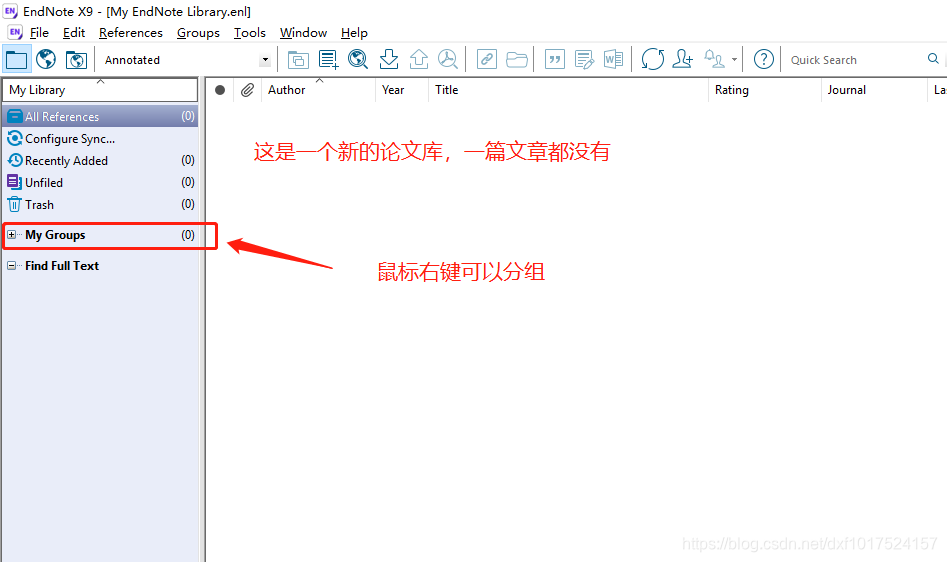Click Copy to Local Library toolbar icon
This screenshot has height=562, width=947.
point(298,60)
